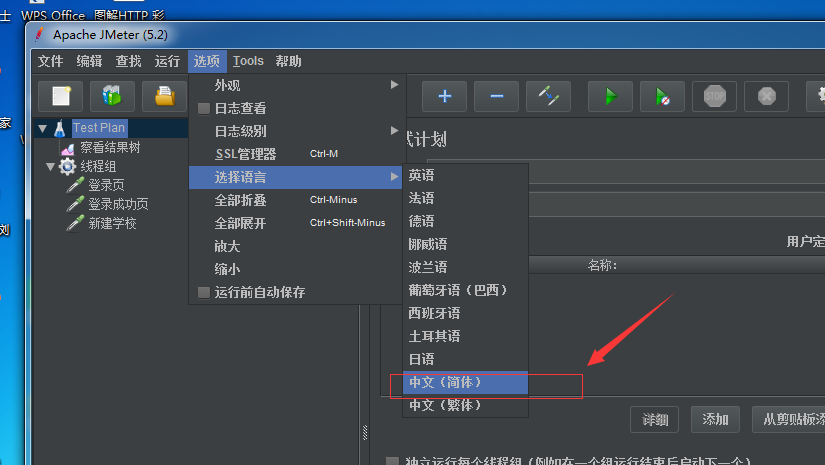This screenshot has width=825, height=465.
Task: Click the Remove (minus) toolbar button
Action: click(x=496, y=96)
